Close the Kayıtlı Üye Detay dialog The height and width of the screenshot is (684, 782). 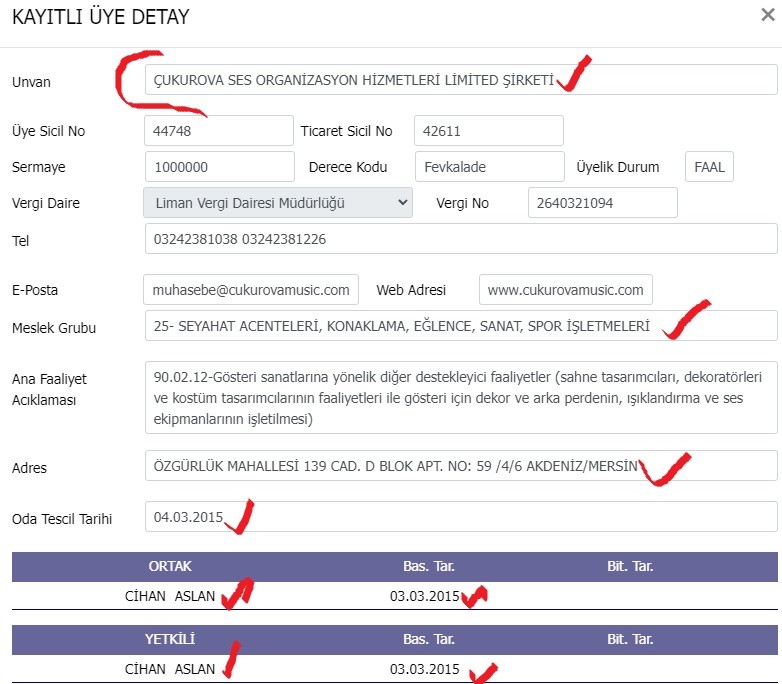tap(768, 15)
